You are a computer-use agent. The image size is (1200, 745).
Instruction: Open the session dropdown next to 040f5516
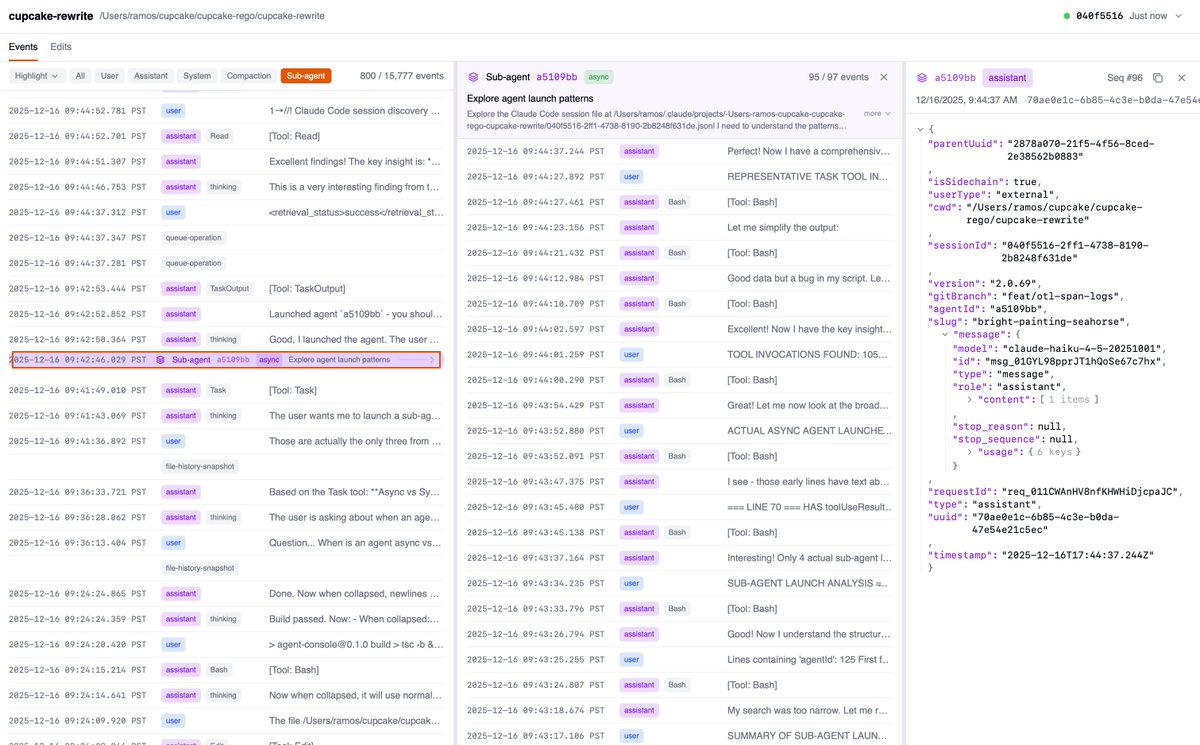coord(1179,16)
